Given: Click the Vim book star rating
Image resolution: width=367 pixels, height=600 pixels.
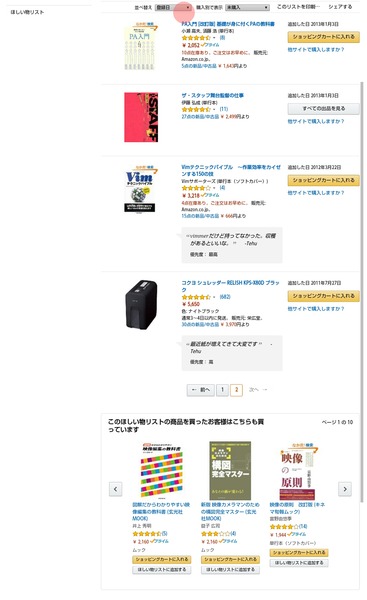Looking at the screenshot, I should (196, 188).
